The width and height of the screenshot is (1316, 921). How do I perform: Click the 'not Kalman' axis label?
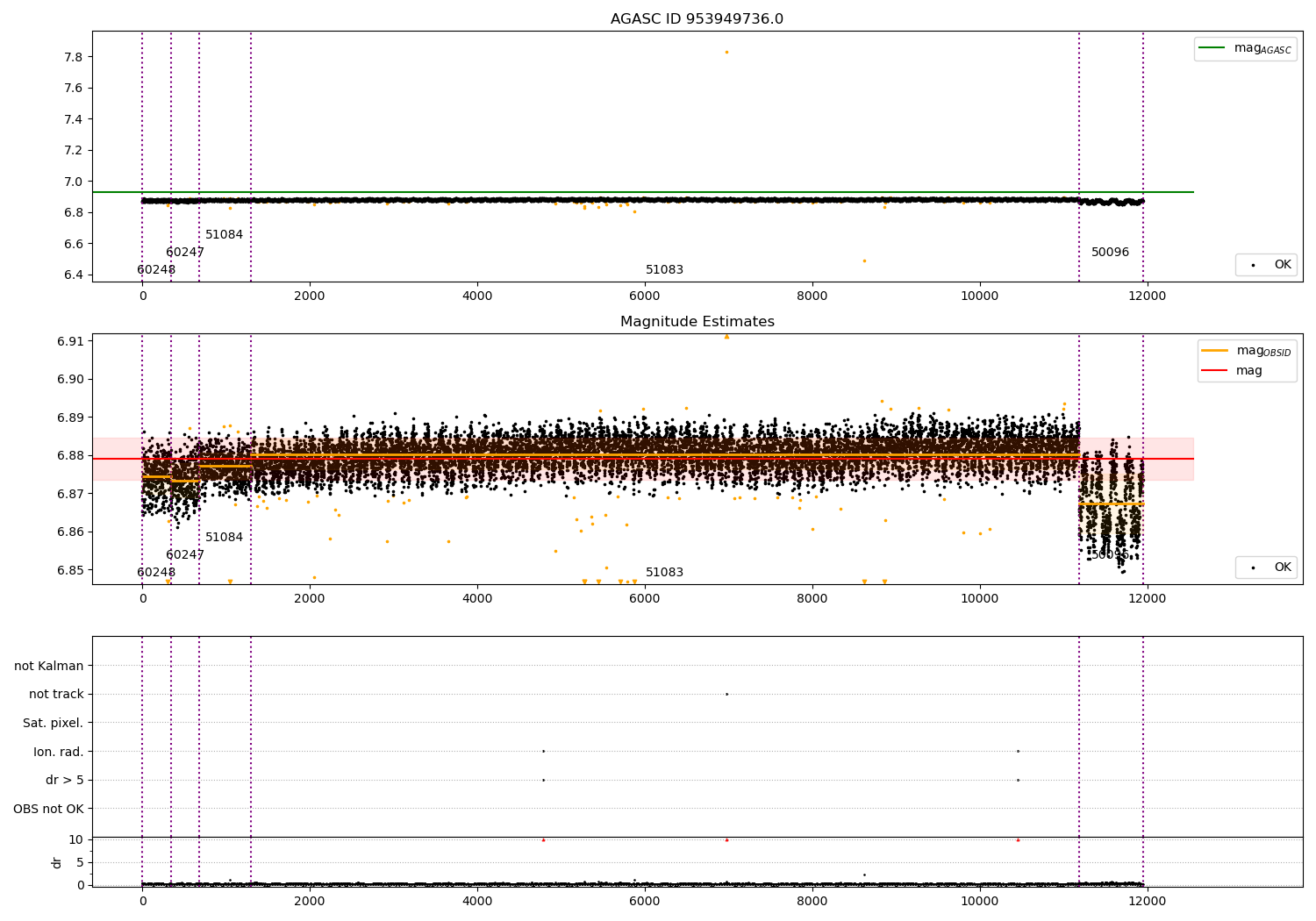click(x=49, y=666)
